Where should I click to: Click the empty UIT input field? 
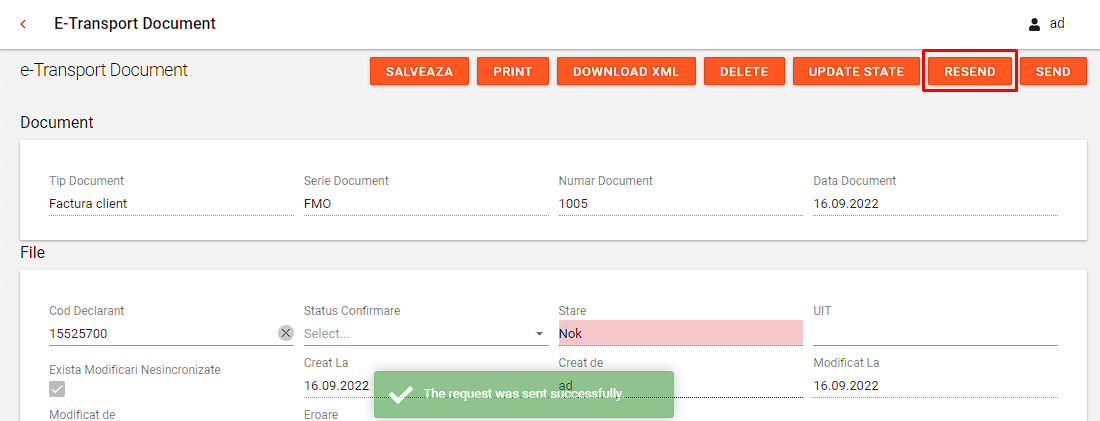point(935,333)
